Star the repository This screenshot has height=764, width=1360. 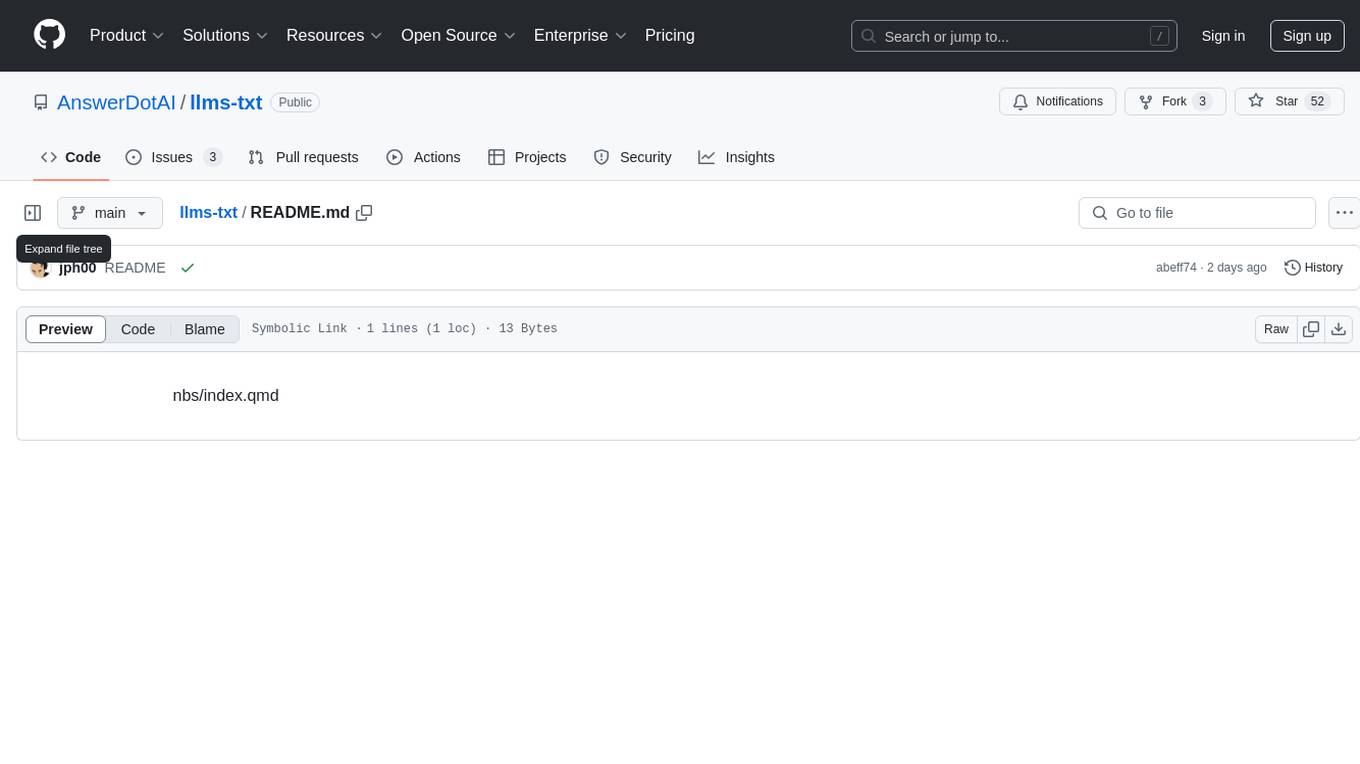pyautogui.click(x=1289, y=102)
